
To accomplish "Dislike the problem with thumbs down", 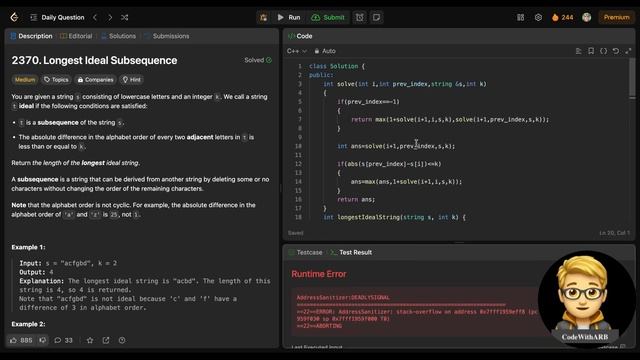I will [x=42, y=340].
